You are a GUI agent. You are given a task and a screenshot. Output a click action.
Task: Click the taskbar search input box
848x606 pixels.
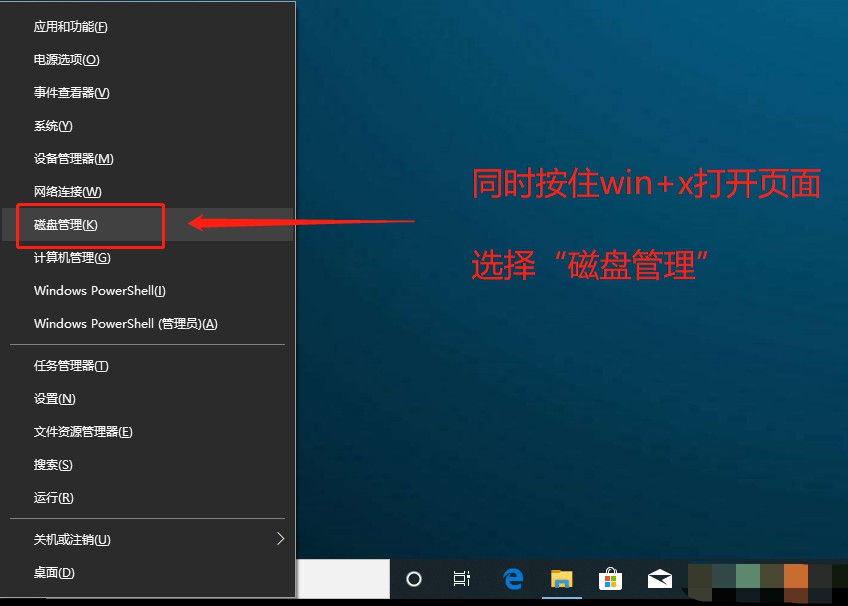(345, 578)
